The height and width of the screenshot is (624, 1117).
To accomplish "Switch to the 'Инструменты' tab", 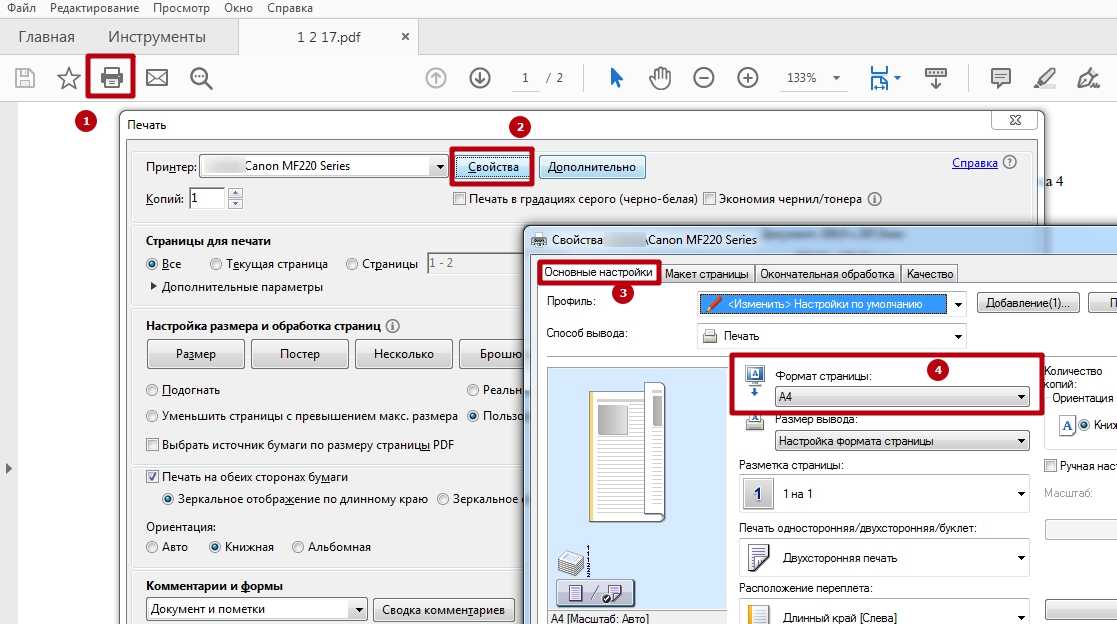I will pos(157,36).
